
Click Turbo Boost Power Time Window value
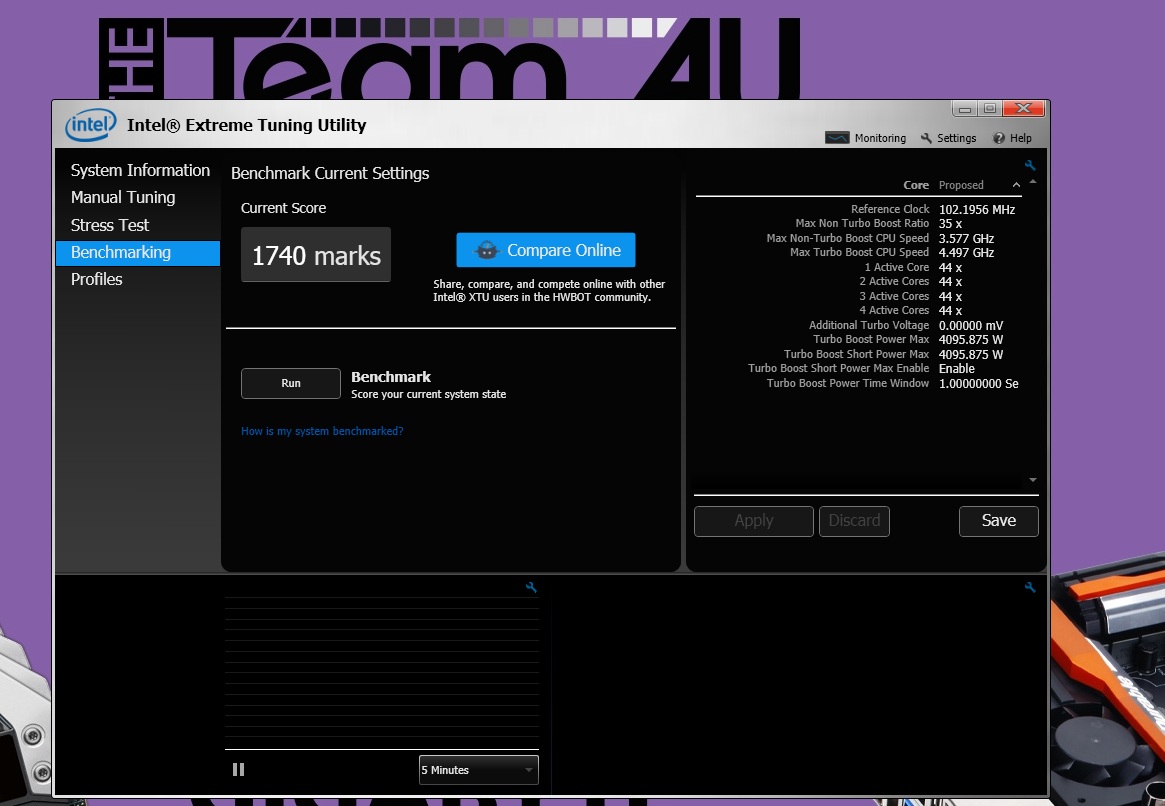(979, 383)
